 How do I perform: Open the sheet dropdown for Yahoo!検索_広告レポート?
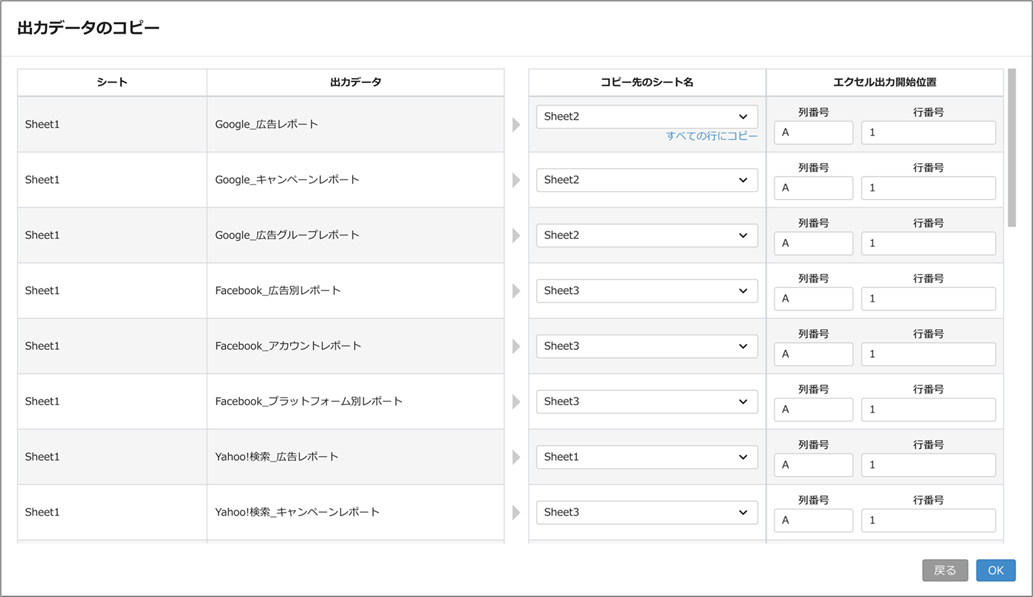point(646,457)
